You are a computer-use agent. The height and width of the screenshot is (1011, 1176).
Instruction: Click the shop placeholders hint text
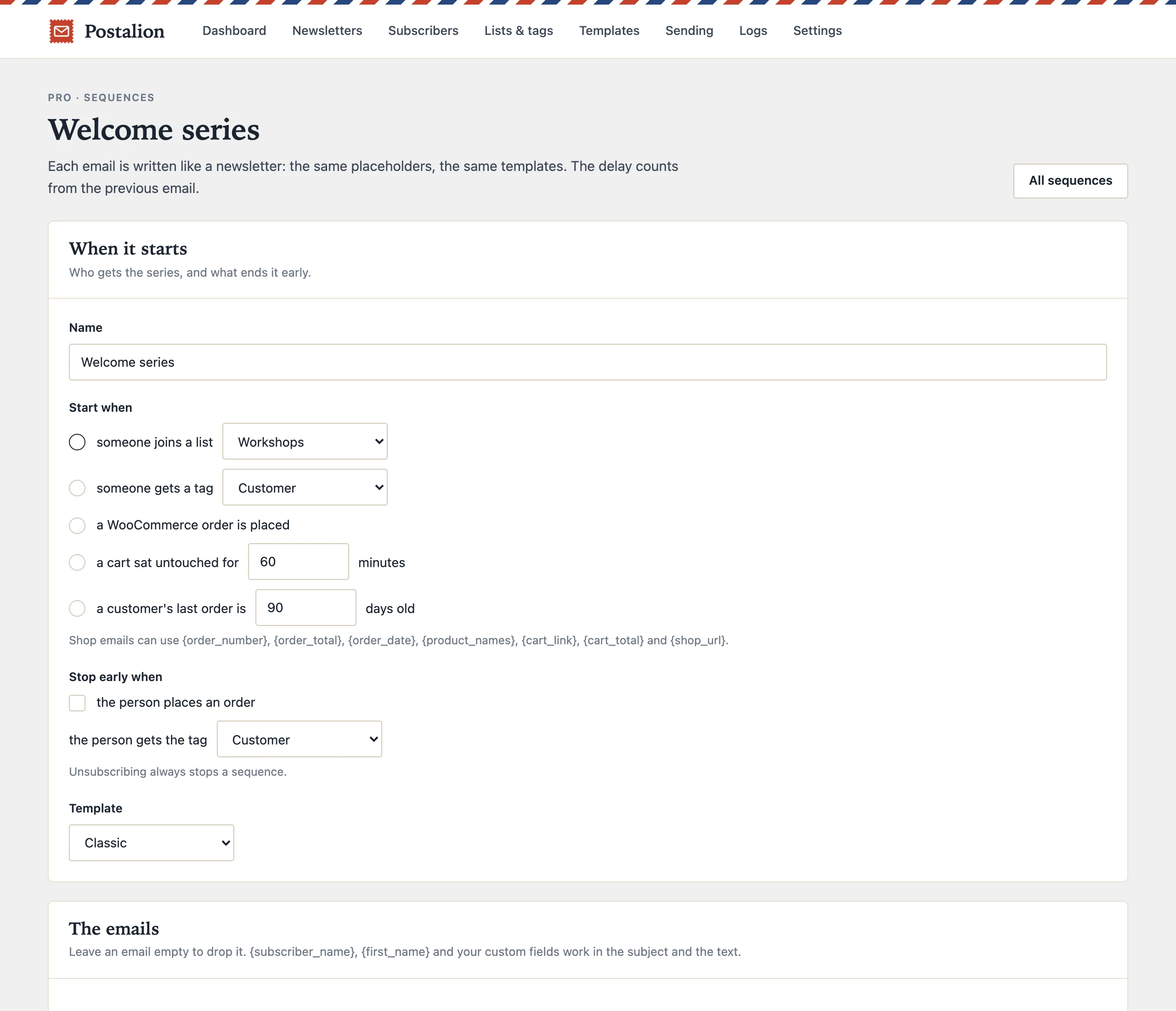tap(398, 640)
